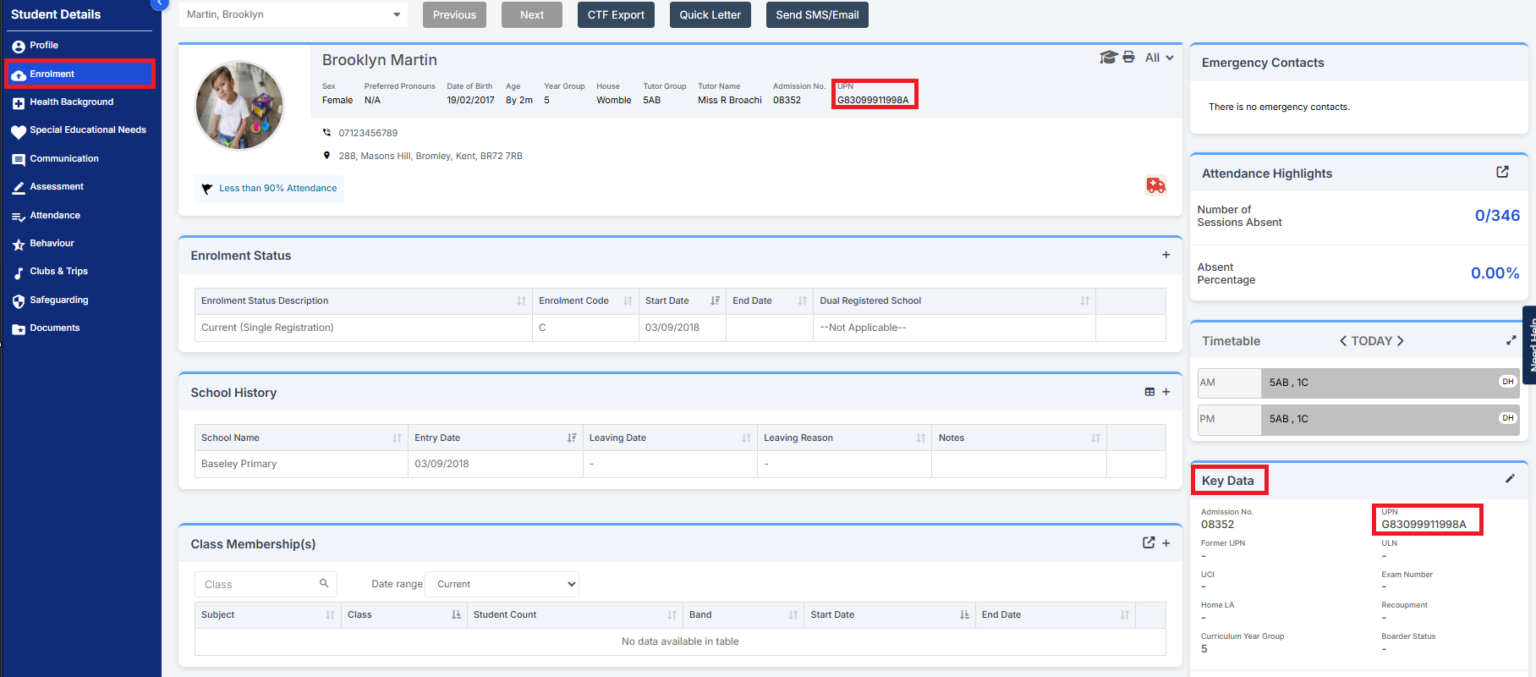The image size is (1536, 677).
Task: Open Special Educational Needs in sidebar
Action: point(87,130)
